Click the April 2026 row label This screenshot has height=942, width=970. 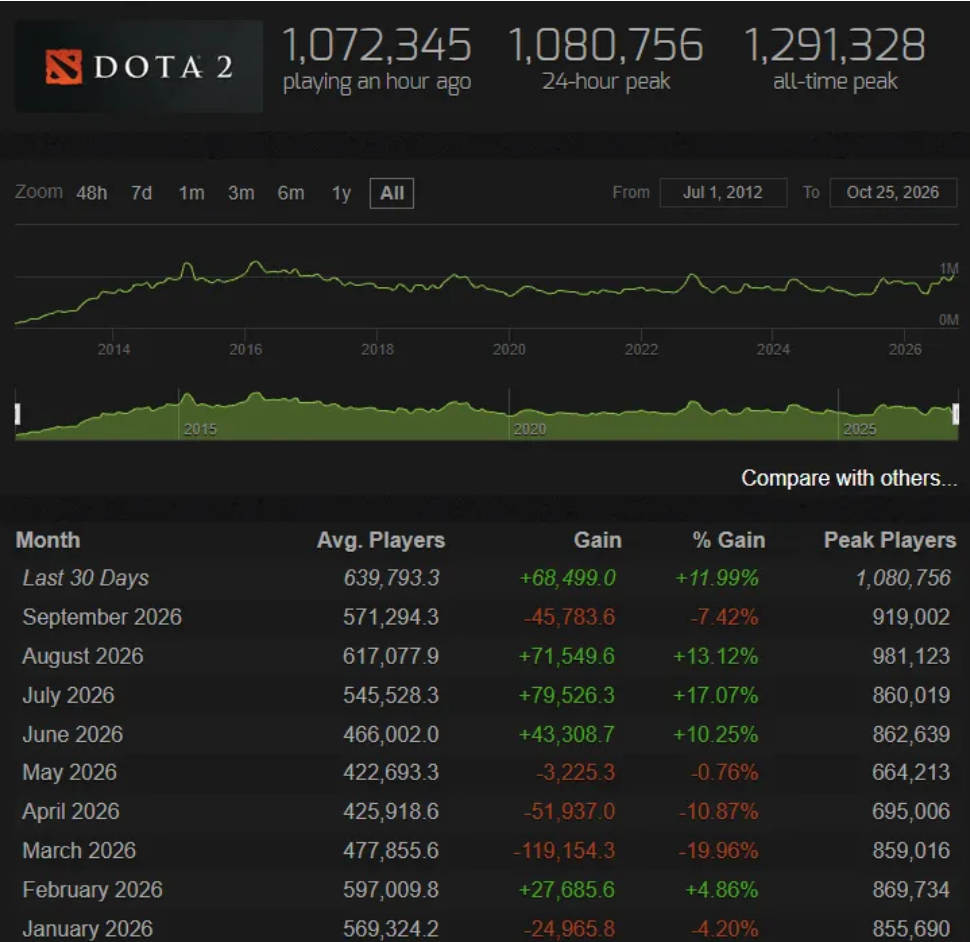click(x=71, y=811)
